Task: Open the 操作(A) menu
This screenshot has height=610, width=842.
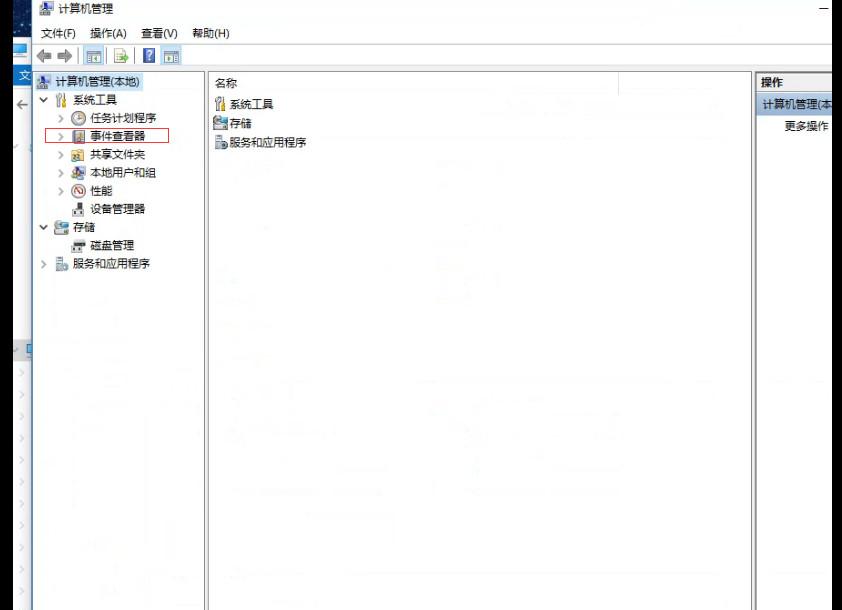Action: [x=108, y=33]
